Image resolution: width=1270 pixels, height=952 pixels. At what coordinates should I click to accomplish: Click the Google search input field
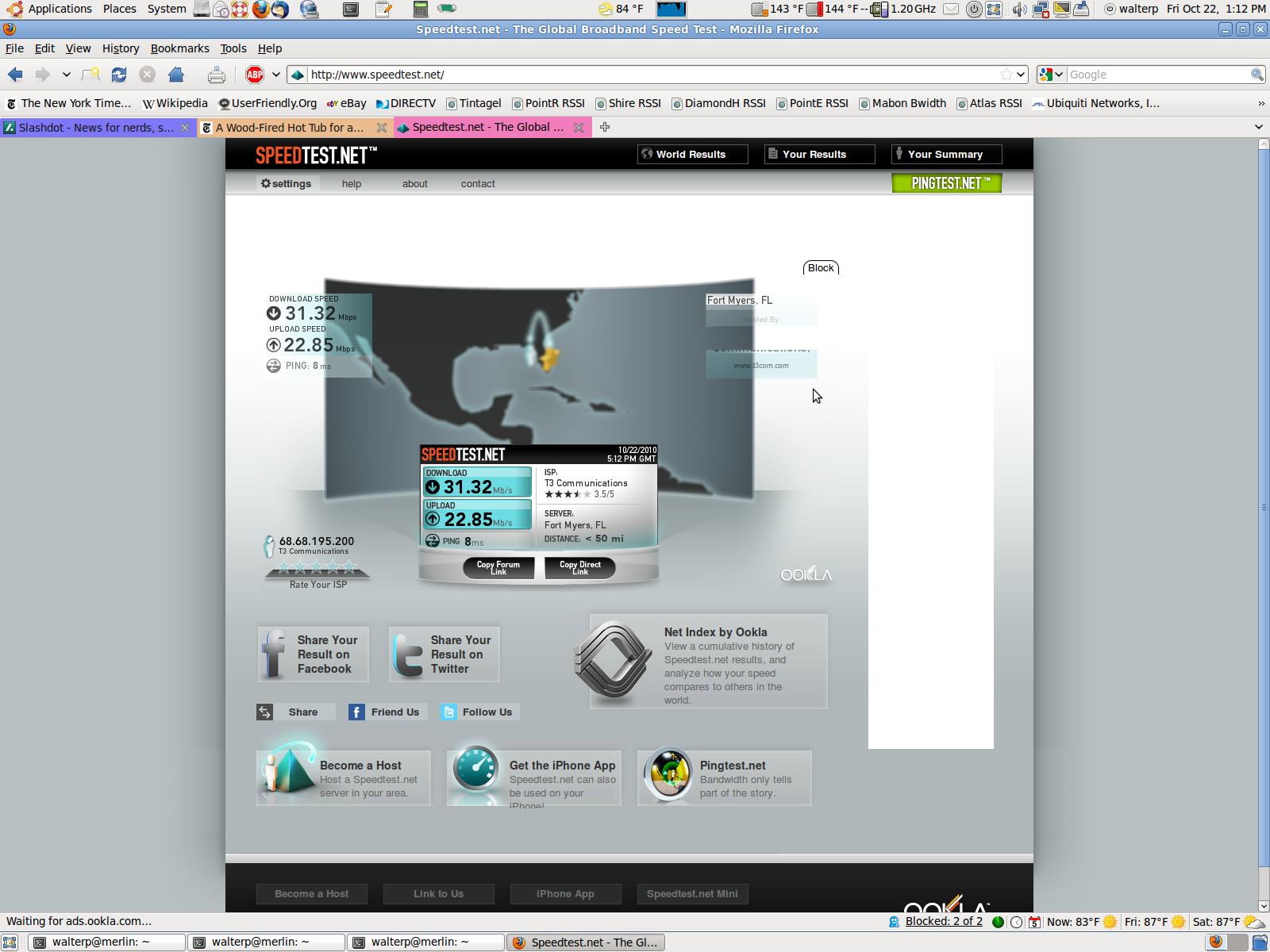pyautogui.click(x=1157, y=75)
